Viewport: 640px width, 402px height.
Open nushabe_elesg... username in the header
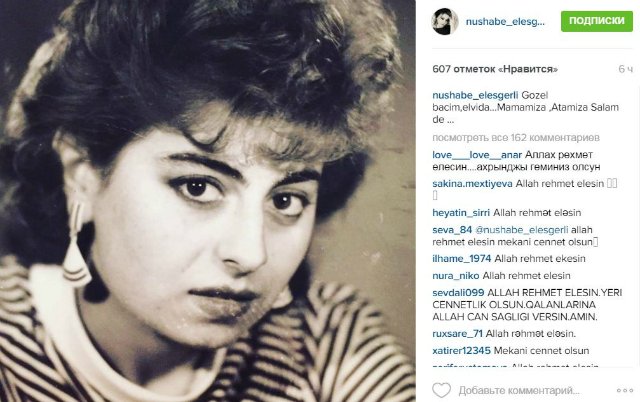pos(505,22)
